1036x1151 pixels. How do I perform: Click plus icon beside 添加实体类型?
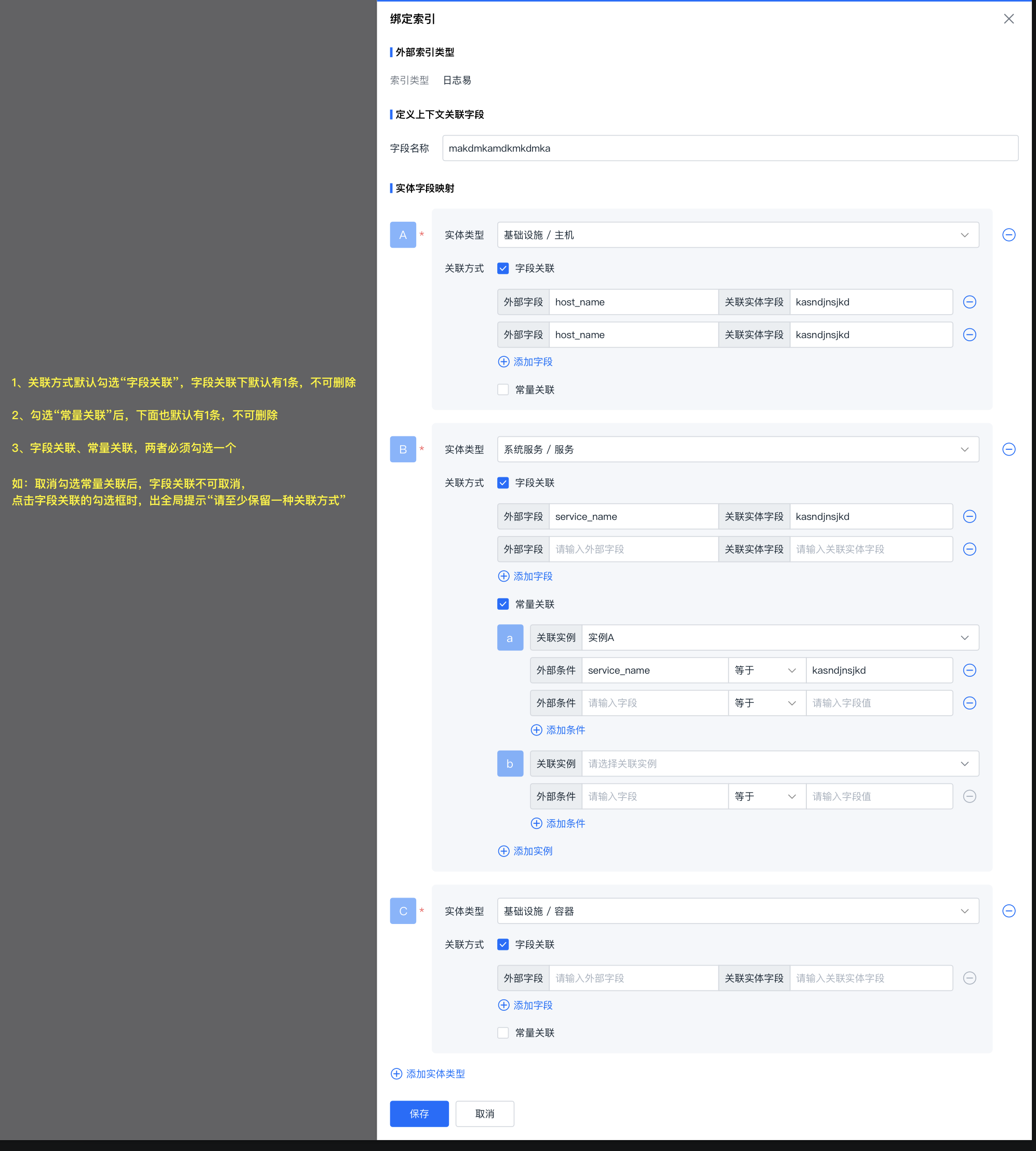(x=396, y=1074)
